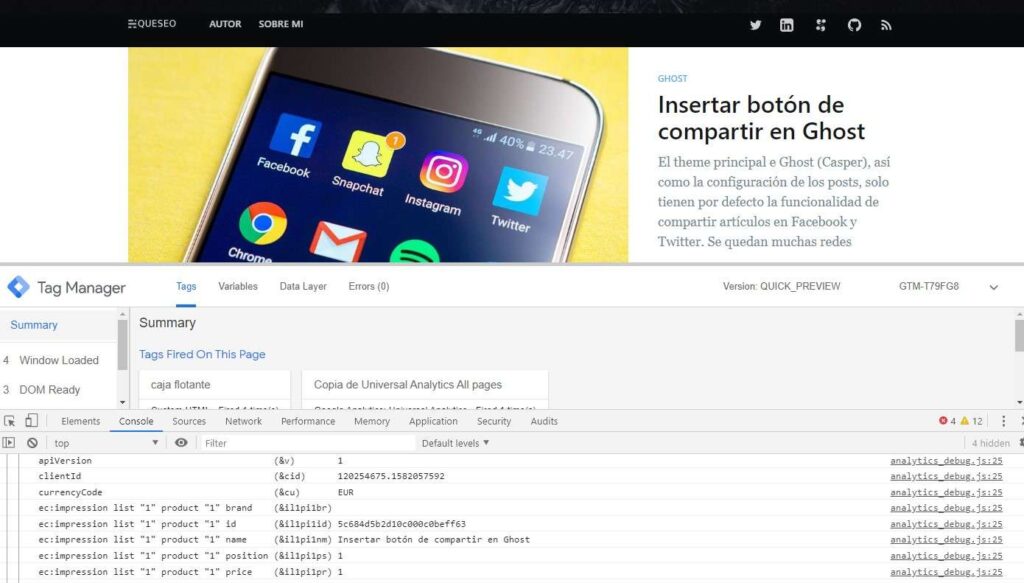
Task: Show console sidebar icon
Action: [9, 443]
